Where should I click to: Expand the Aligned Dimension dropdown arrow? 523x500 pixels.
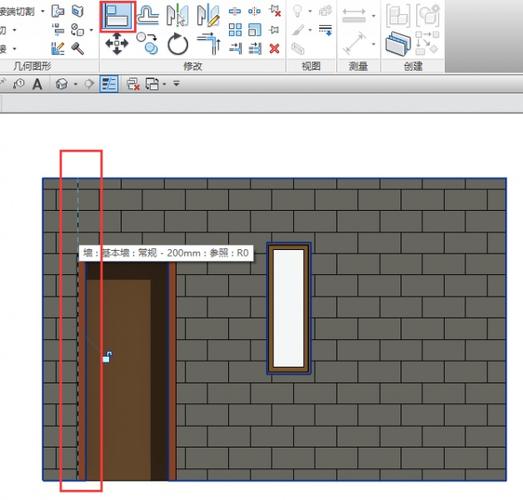tap(373, 44)
